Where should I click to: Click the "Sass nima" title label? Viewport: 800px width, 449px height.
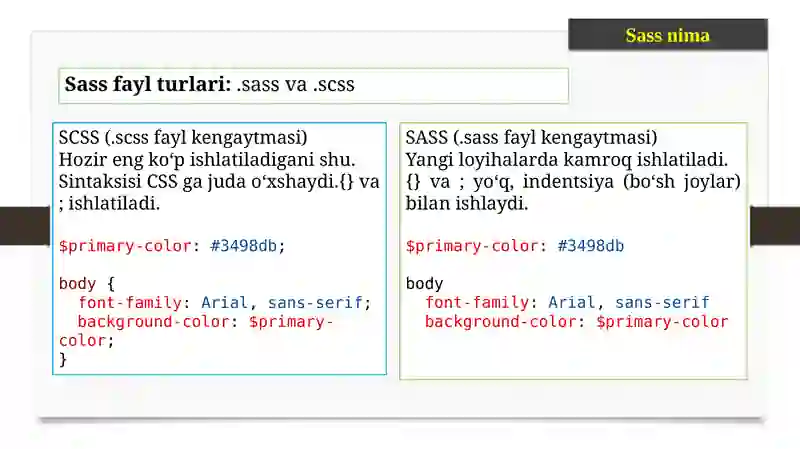tap(667, 35)
